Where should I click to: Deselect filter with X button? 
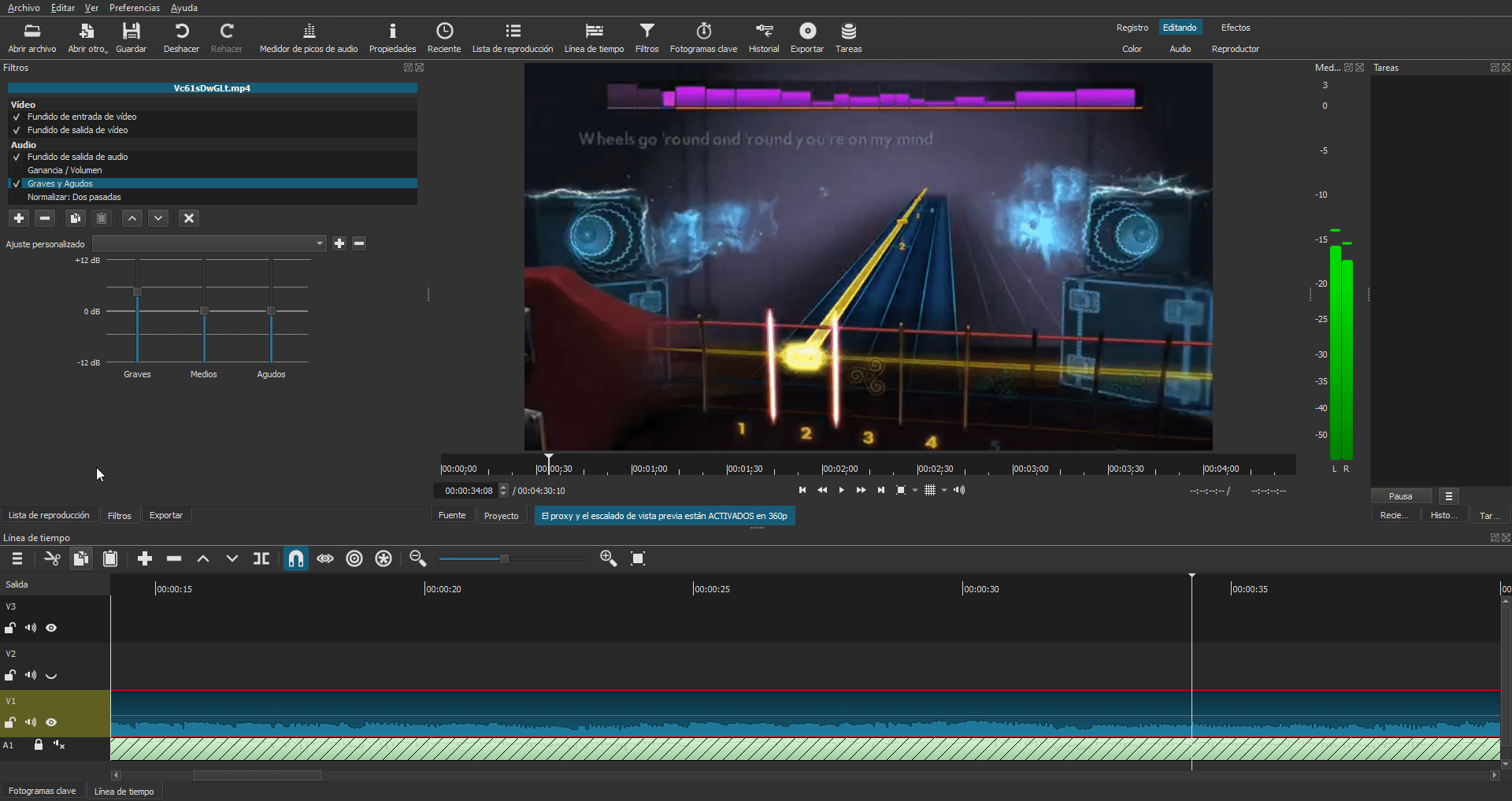point(189,218)
